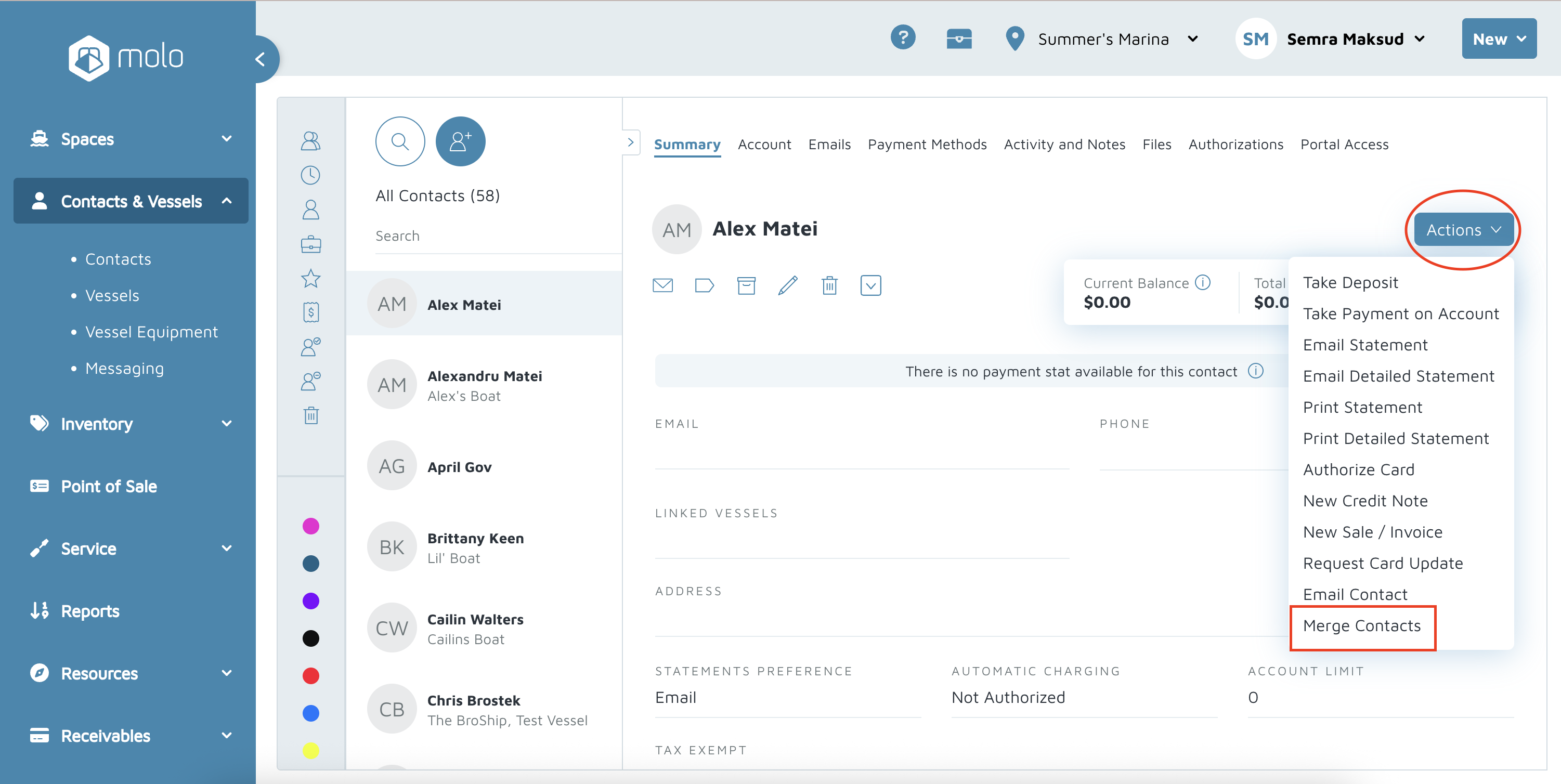Click the help question mark icon
The image size is (1561, 784).
(x=902, y=38)
